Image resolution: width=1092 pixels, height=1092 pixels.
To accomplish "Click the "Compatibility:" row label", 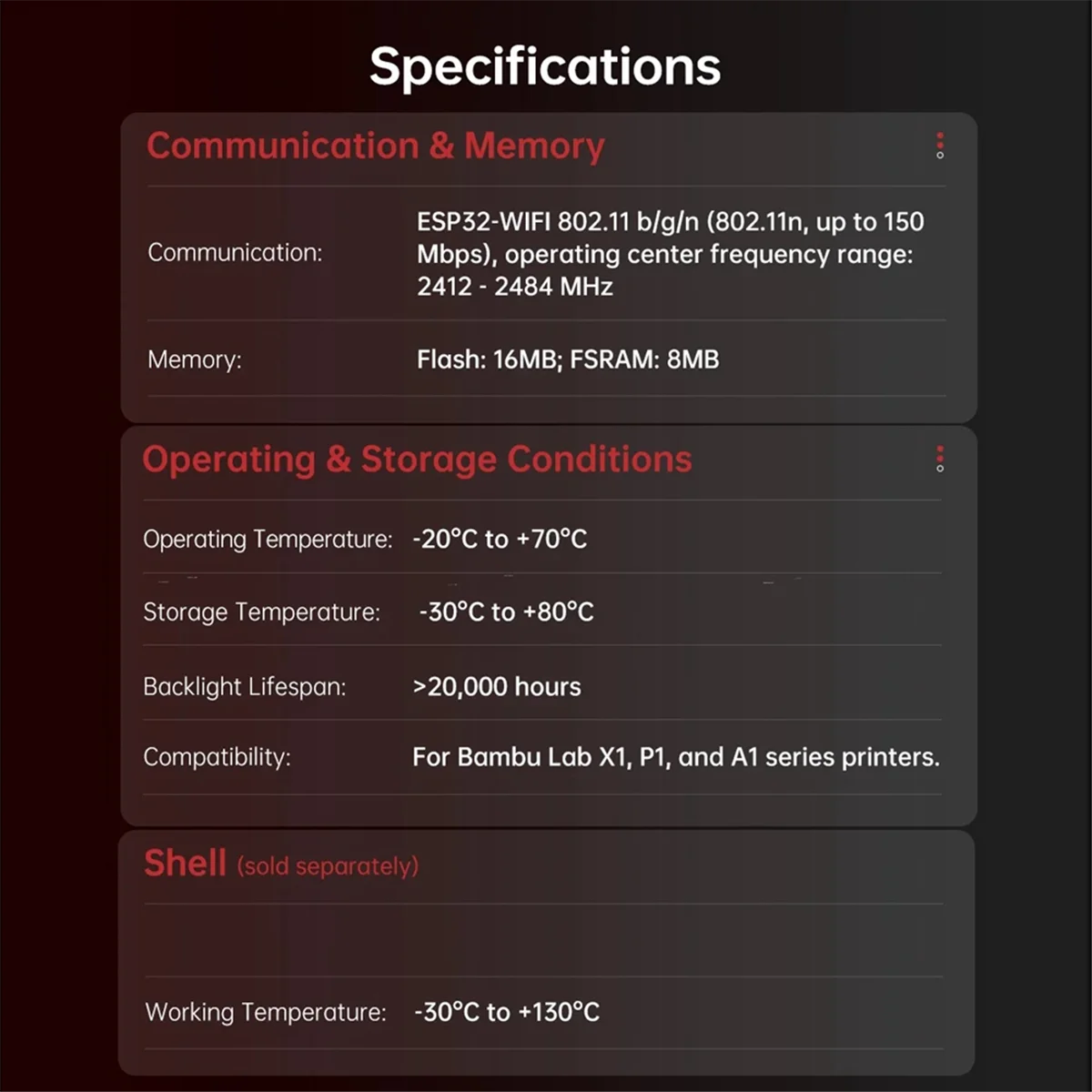I will click(217, 757).
